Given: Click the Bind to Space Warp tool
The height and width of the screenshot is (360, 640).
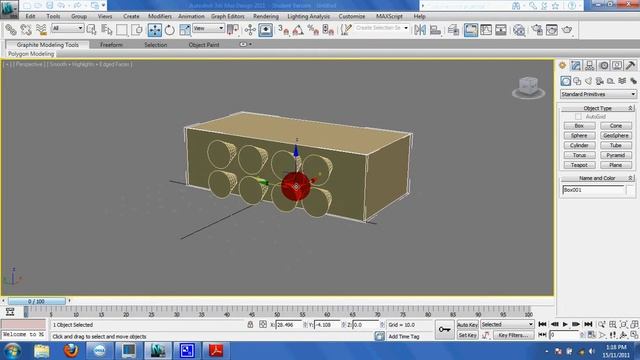Looking at the screenshot, I should click(x=41, y=29).
